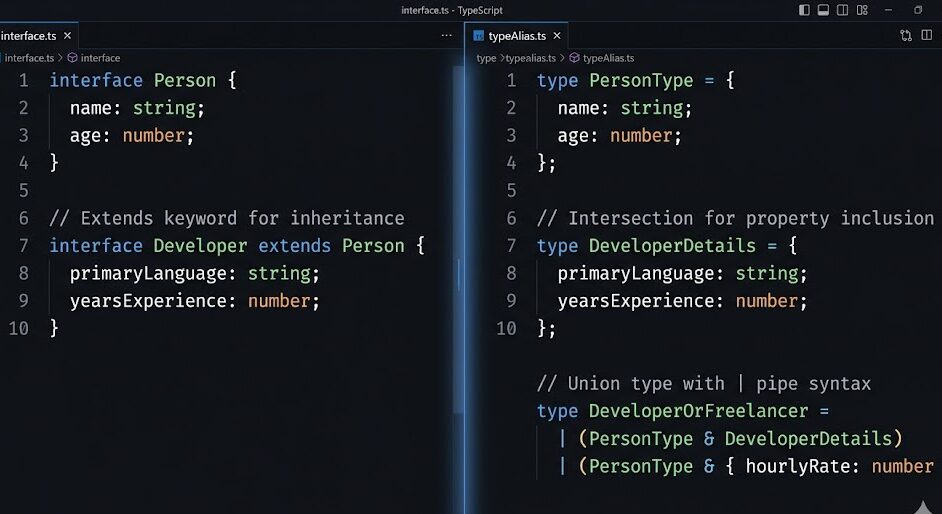The image size is (942, 514).
Task: Click 'Developer' in the interface declaration
Action: point(200,246)
